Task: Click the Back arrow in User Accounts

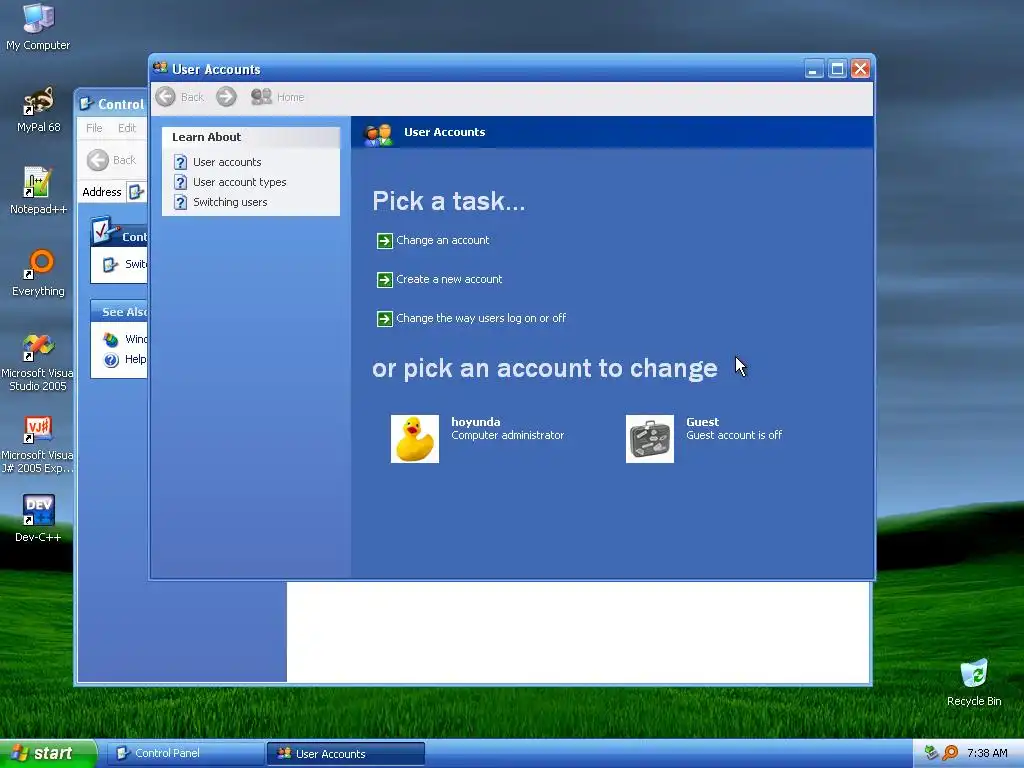Action: [166, 97]
